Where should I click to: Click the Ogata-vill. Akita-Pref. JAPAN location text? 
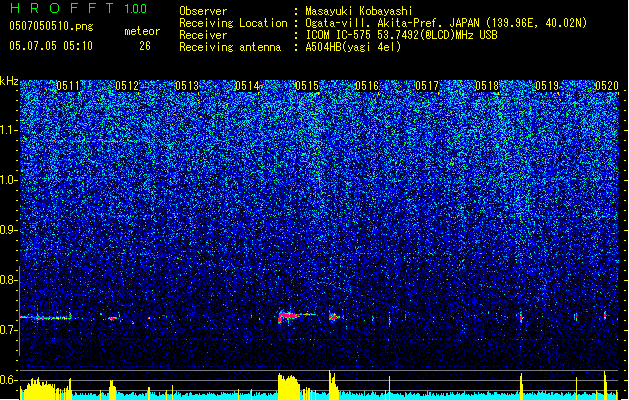(446, 23)
